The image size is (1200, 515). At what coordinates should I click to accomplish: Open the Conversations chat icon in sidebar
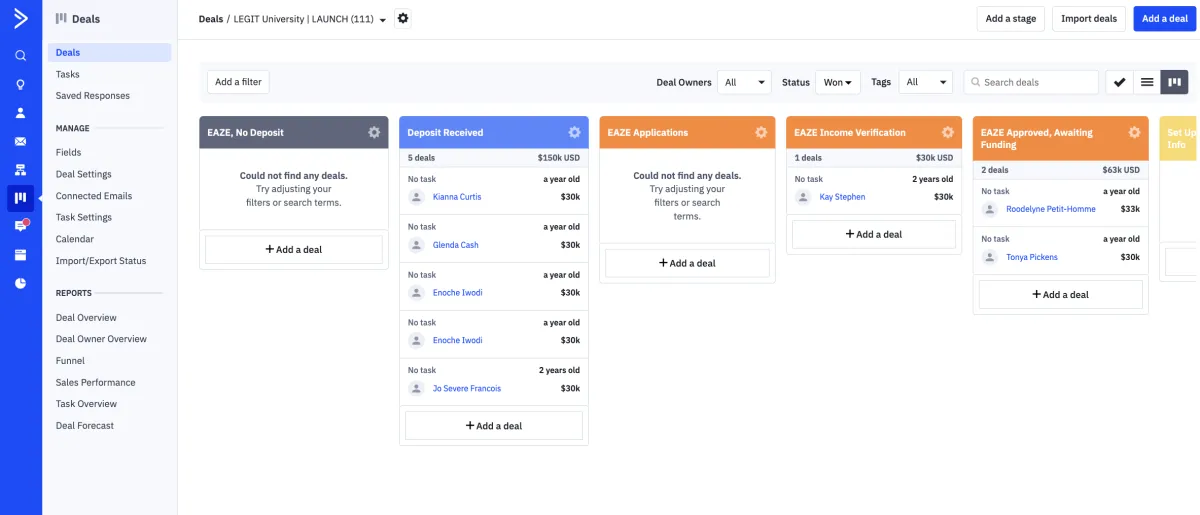(20, 226)
